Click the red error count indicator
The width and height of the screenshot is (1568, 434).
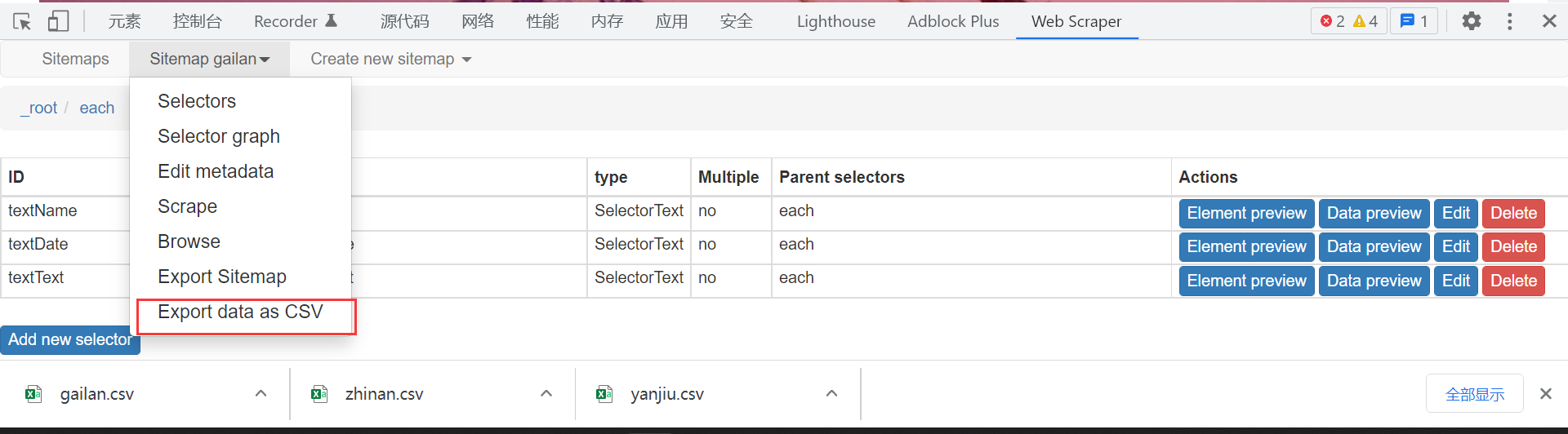(x=1332, y=21)
